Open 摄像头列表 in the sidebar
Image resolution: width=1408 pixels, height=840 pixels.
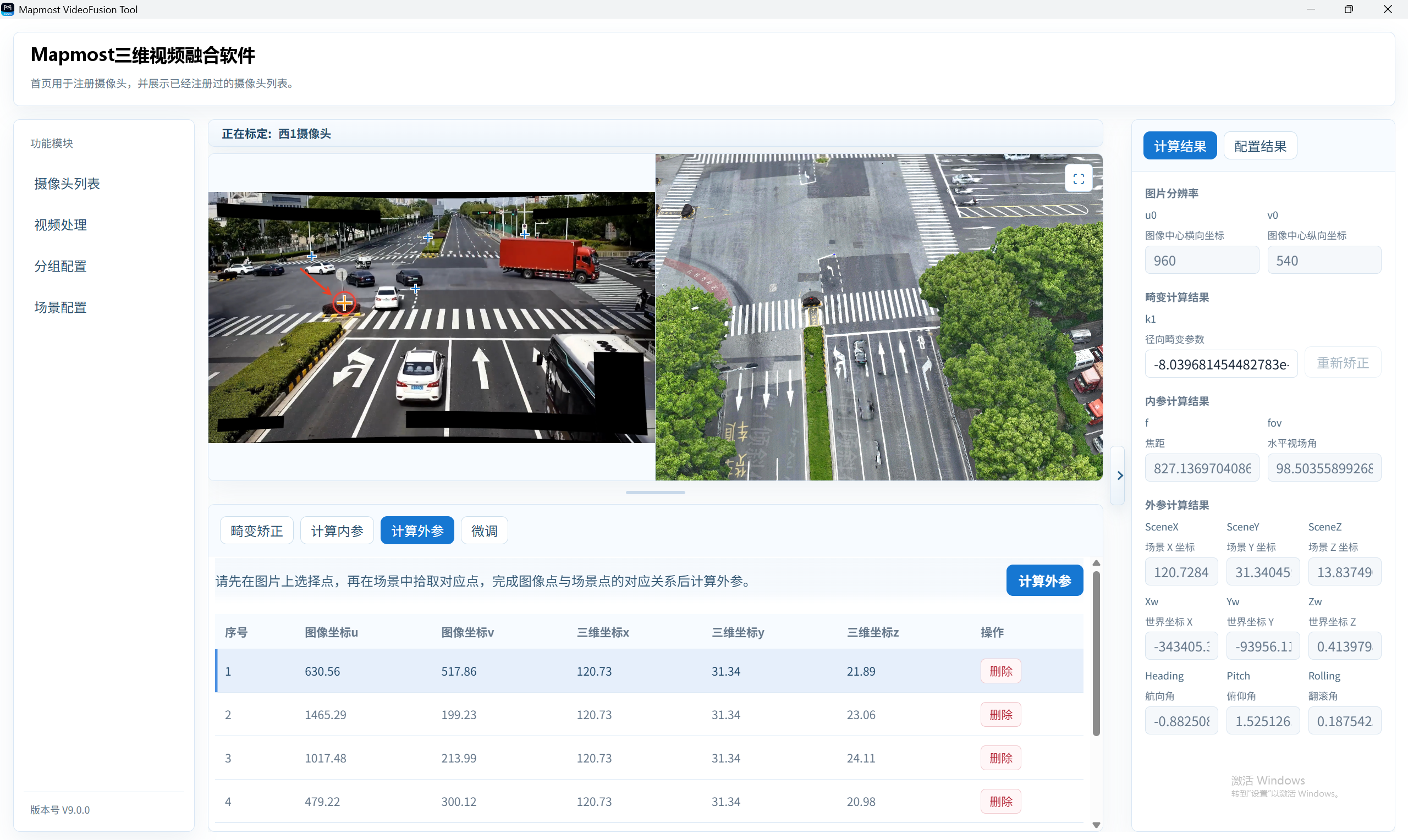[67, 184]
